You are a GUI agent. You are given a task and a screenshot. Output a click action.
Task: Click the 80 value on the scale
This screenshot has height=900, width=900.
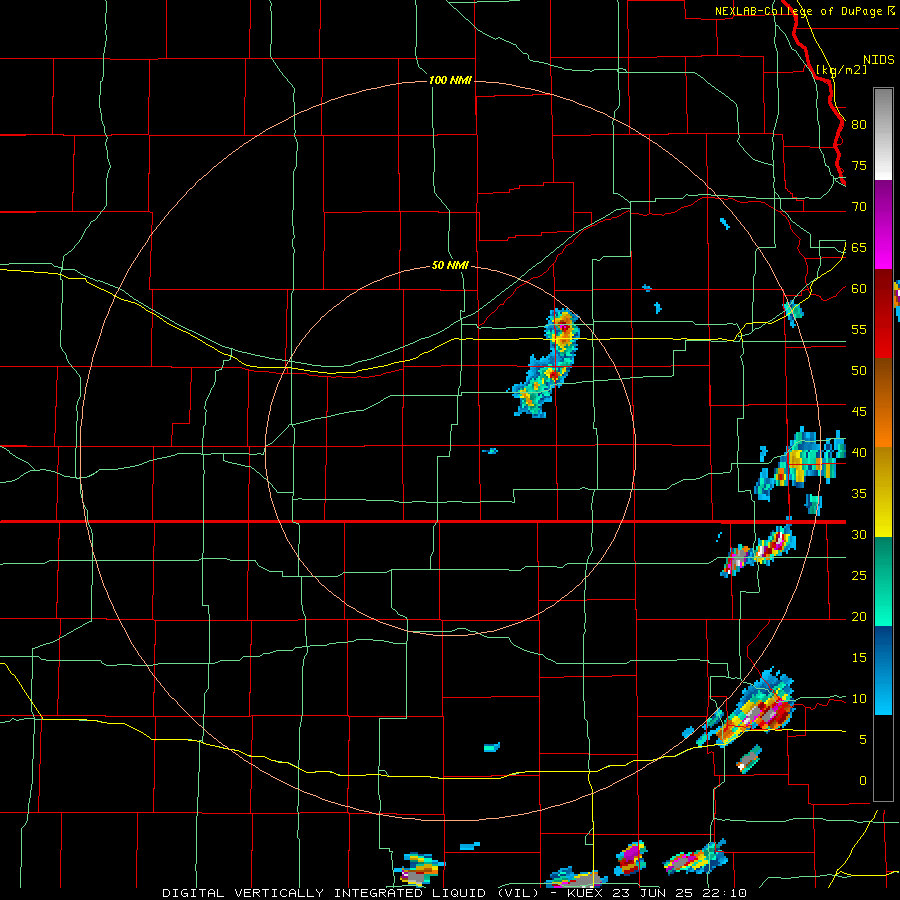pos(859,125)
